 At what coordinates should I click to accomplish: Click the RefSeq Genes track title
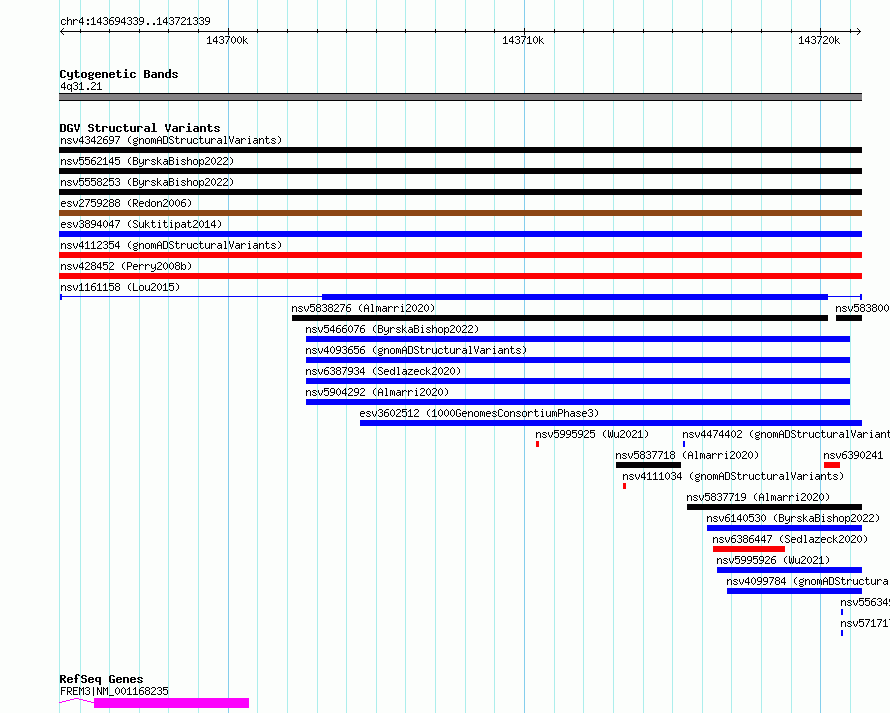101,679
